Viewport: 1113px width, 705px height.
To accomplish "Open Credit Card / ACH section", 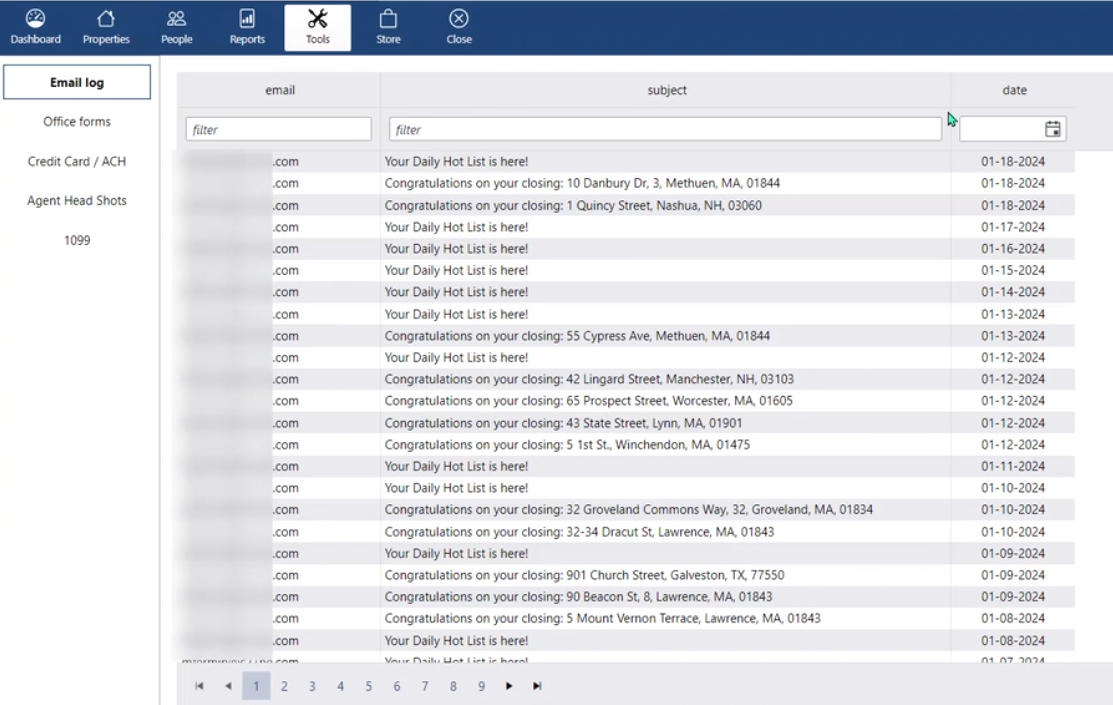I will click(x=77, y=161).
